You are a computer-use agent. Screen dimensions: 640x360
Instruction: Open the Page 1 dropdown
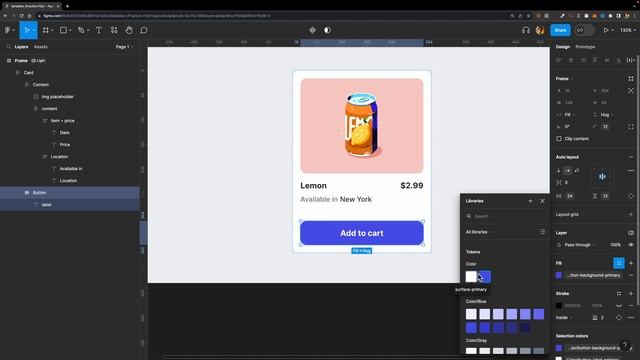[x=124, y=47]
